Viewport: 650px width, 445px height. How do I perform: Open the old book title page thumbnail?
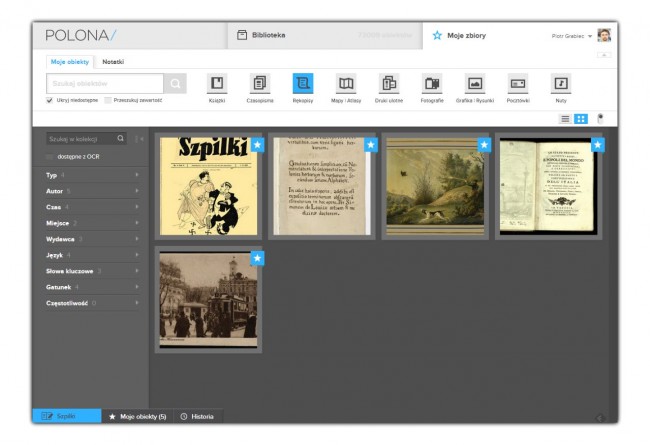coord(548,186)
